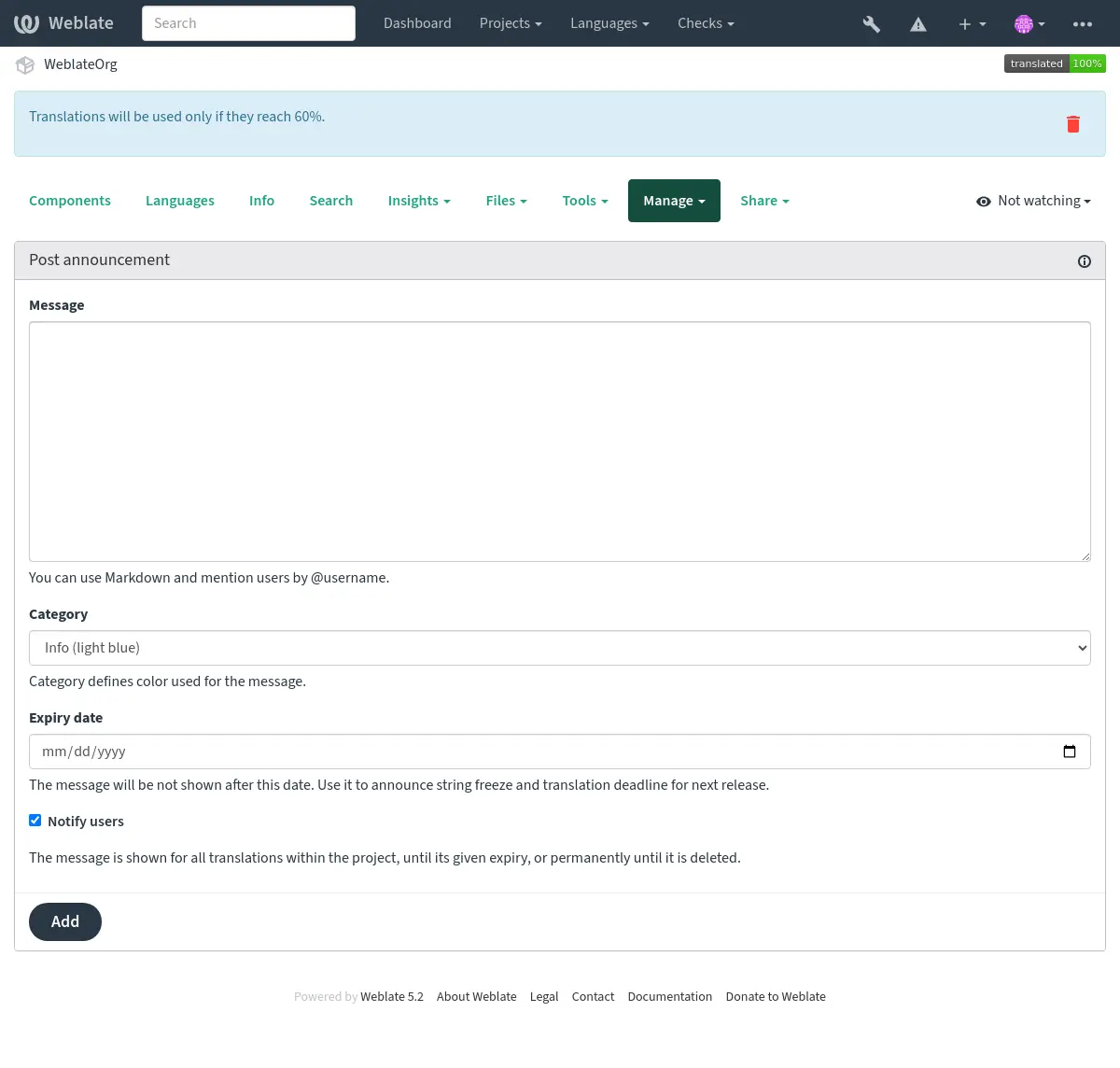Screen dimensions: 1120x1068
Task: Expand the Insights dropdown tab
Action: [419, 201]
